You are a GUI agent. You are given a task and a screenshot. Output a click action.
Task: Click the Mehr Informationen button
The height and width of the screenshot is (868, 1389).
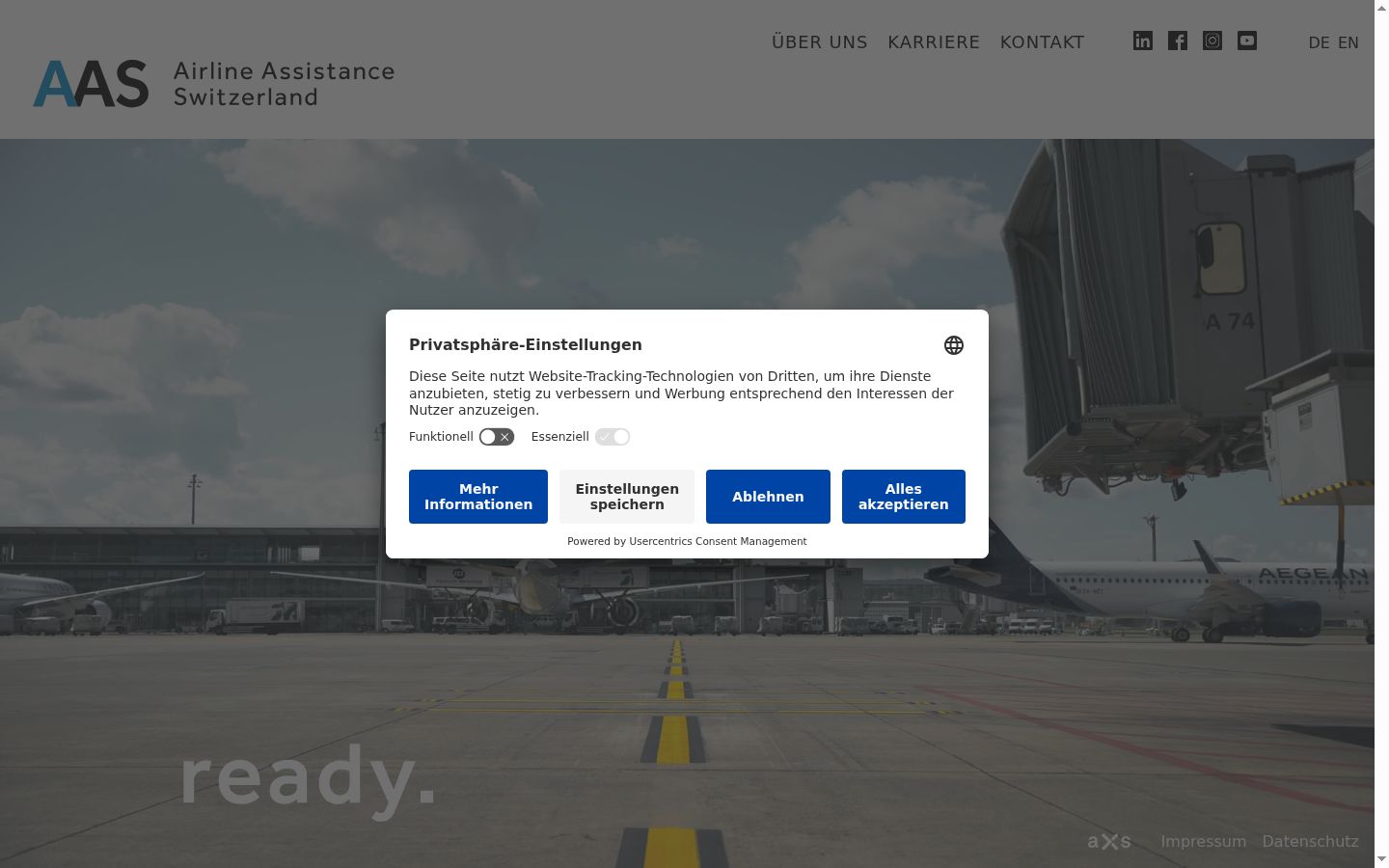pyautogui.click(x=478, y=497)
